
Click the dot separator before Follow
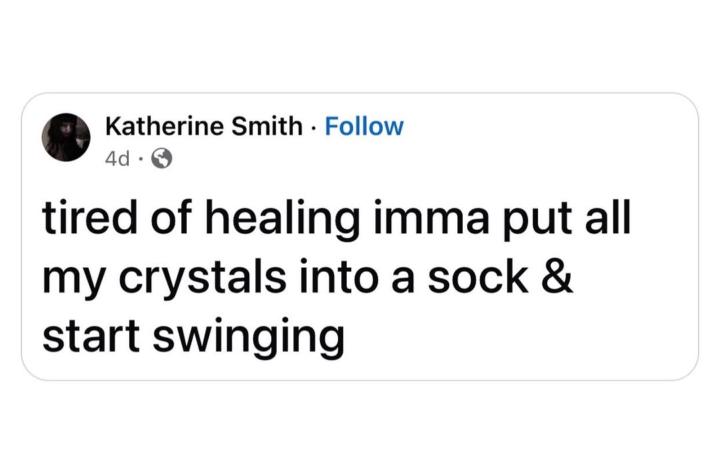(x=314, y=128)
